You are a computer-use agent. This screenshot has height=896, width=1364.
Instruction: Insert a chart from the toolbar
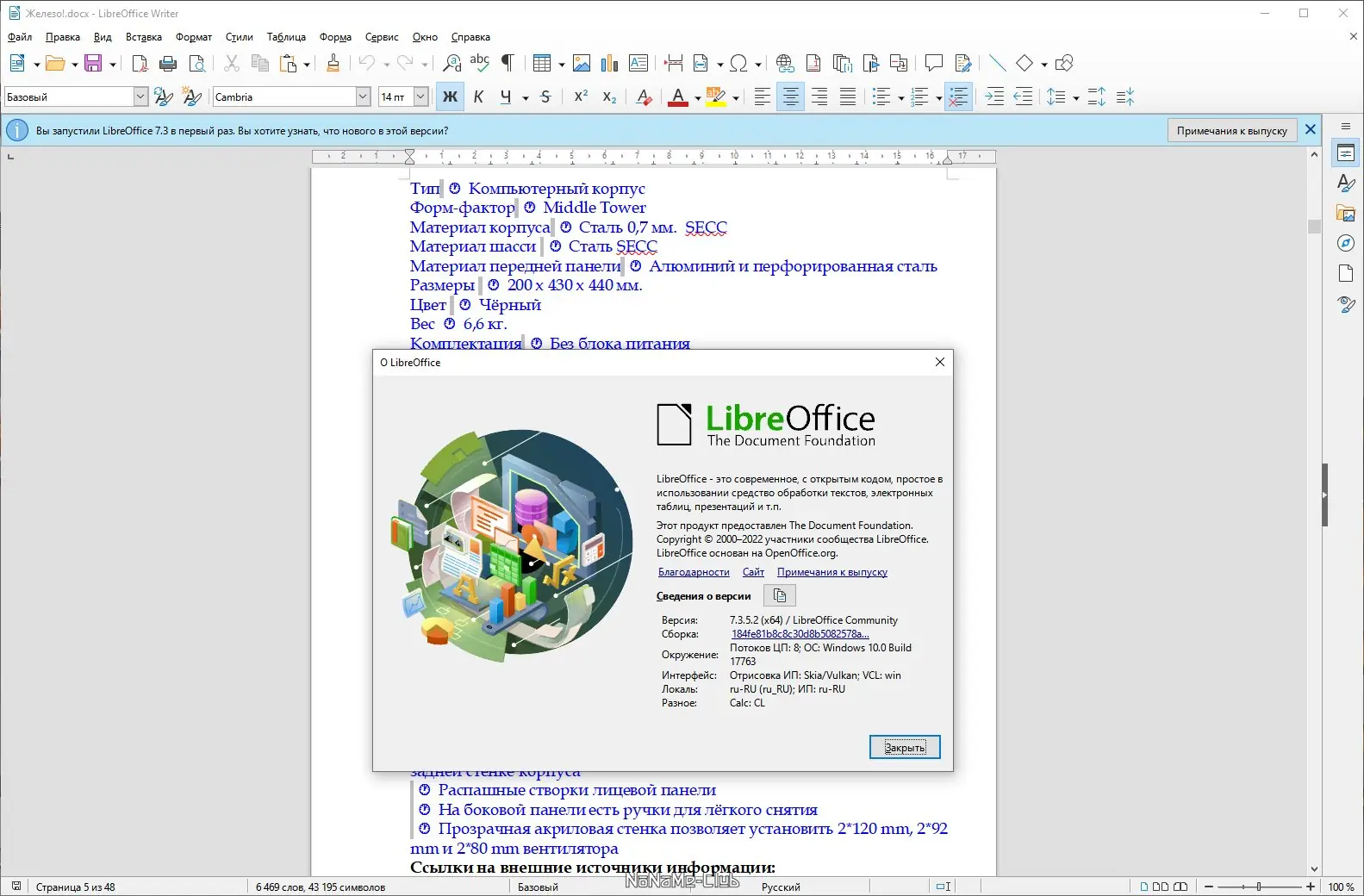[610, 63]
